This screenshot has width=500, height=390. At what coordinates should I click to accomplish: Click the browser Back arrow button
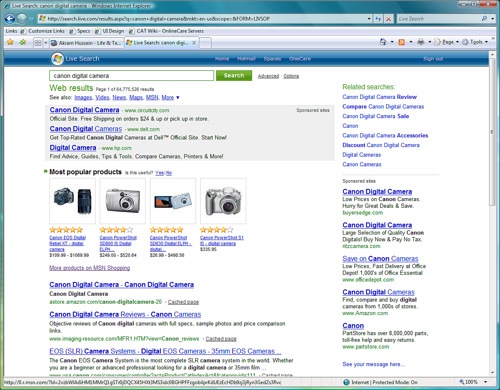10,19
